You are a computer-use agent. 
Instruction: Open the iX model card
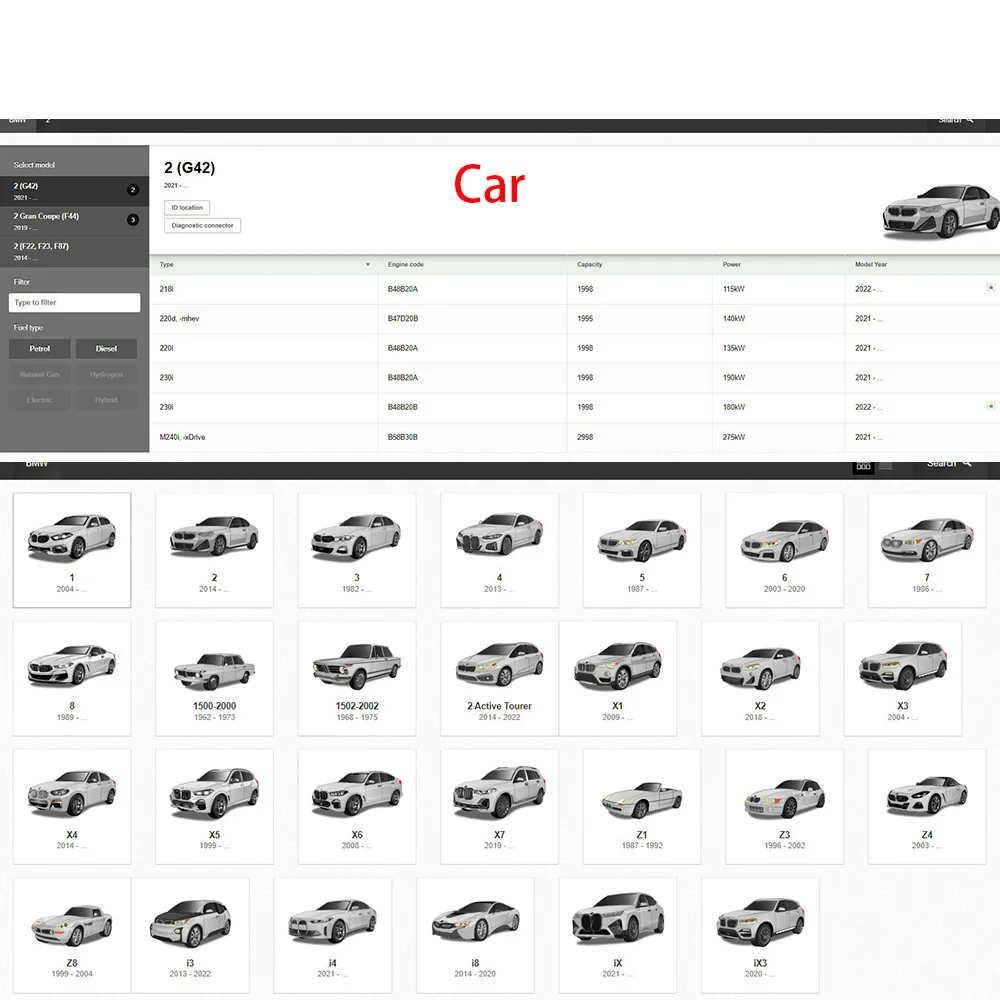(x=618, y=935)
